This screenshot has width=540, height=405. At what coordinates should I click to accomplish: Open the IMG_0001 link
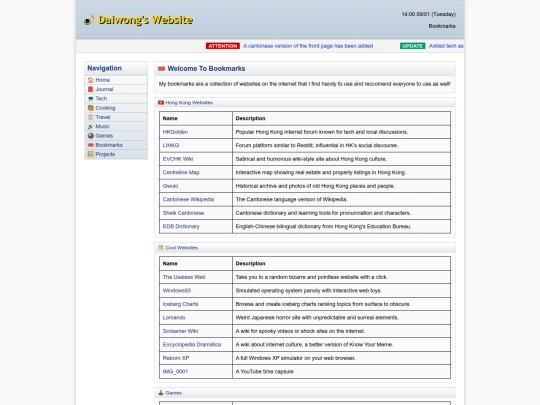(x=175, y=372)
